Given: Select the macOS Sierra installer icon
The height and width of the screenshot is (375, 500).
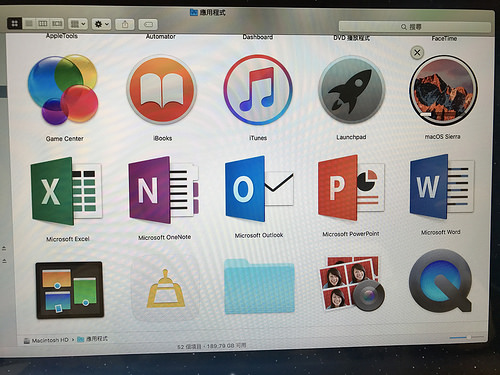Looking at the screenshot, I should (443, 90).
